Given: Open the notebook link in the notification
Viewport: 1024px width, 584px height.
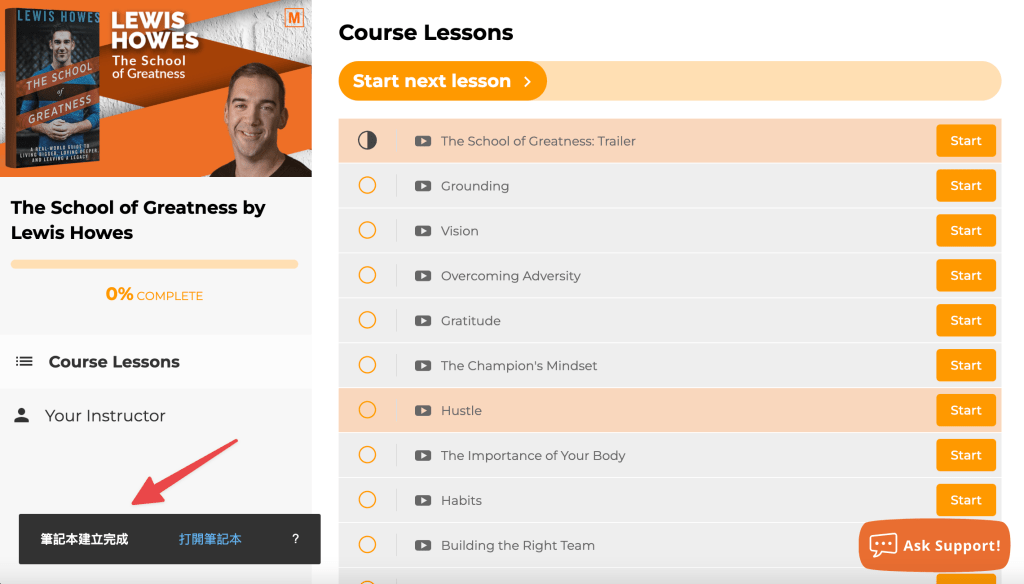Looking at the screenshot, I should pos(210,539).
